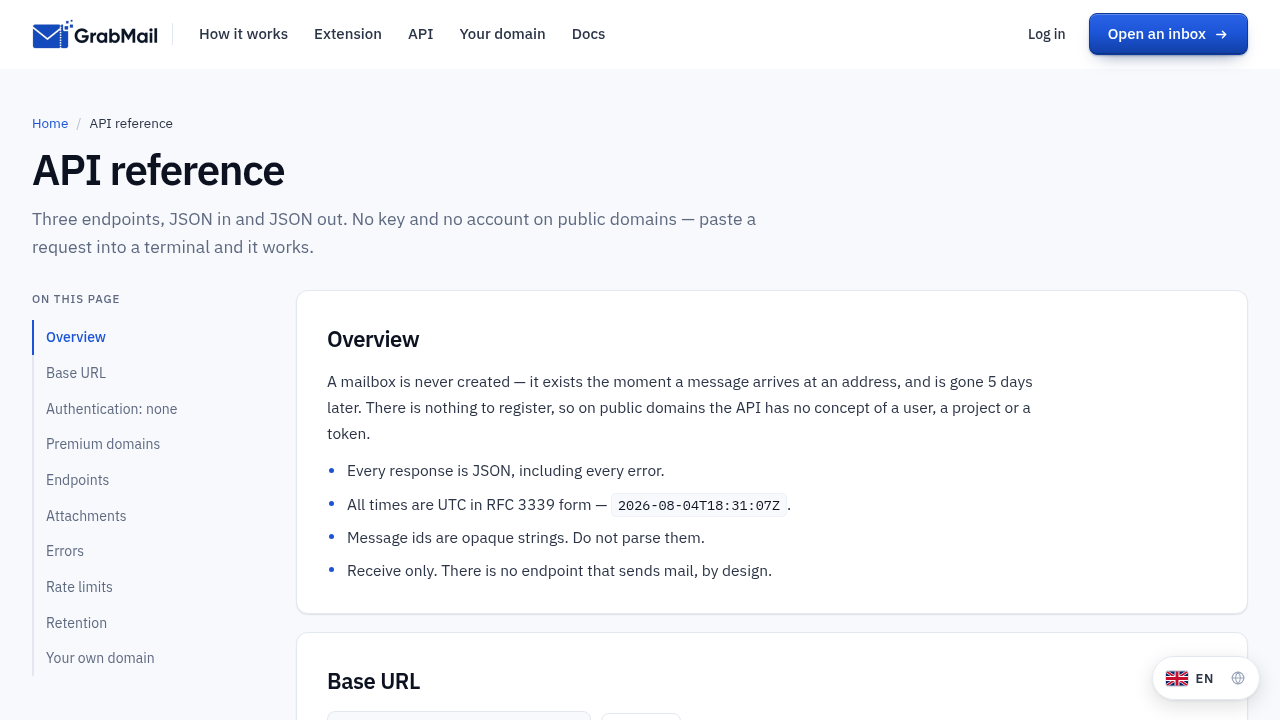Image resolution: width=1280 pixels, height=720 pixels.
Task: Click API reference breadcrumb text
Action: pyautogui.click(x=131, y=123)
